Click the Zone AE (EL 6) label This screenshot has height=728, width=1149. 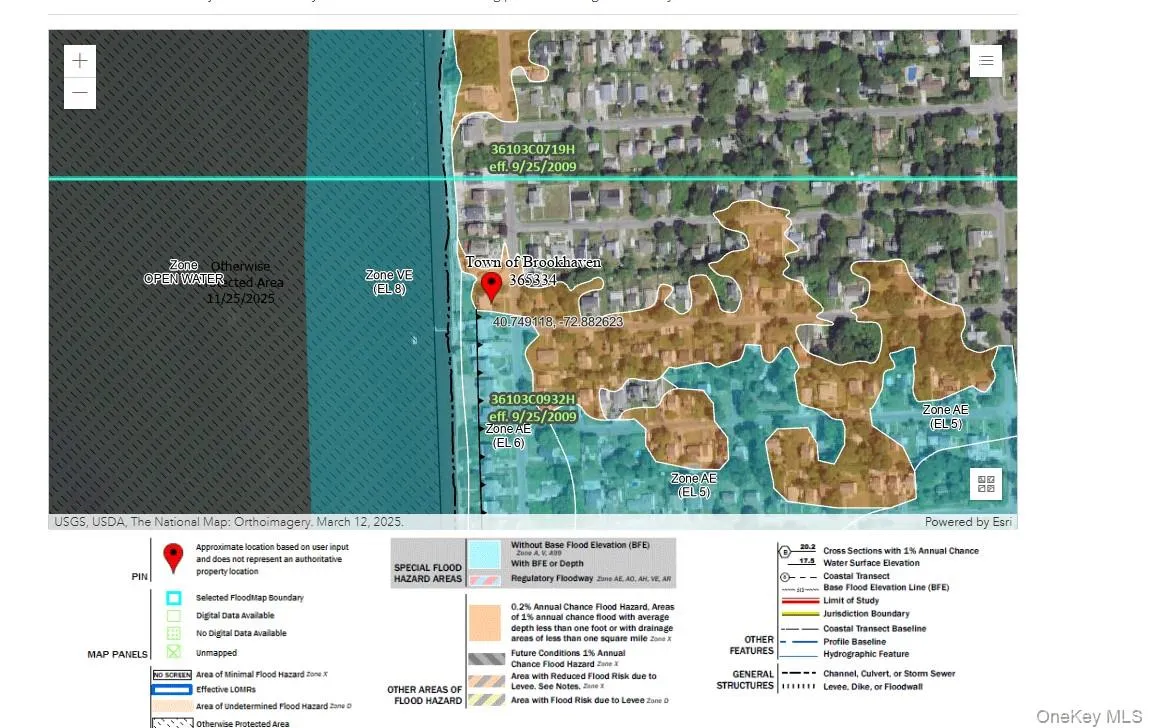[508, 435]
